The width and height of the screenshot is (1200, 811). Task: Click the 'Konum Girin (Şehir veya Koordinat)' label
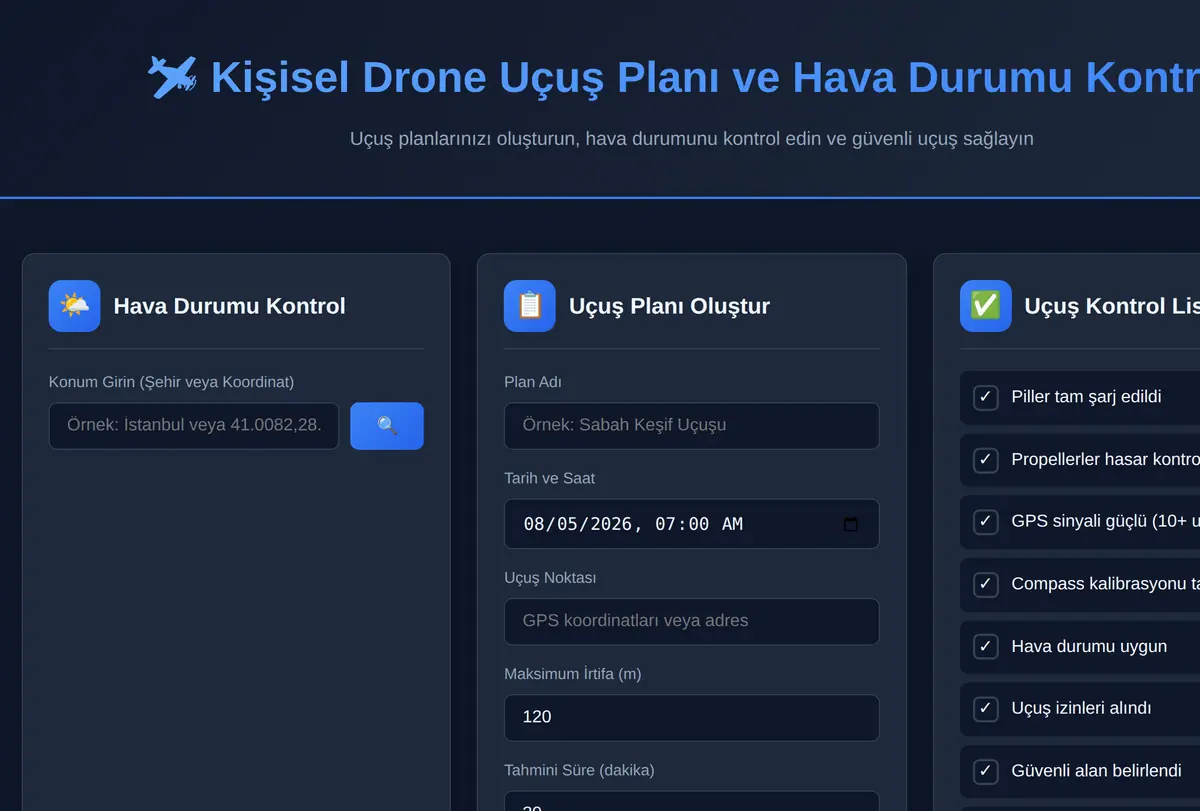click(172, 382)
